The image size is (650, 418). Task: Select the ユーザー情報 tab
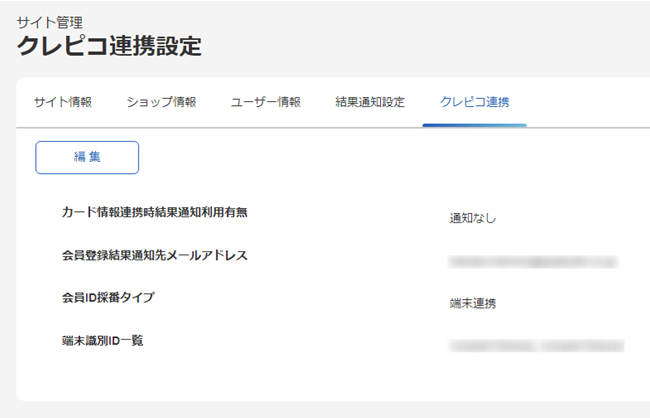266,102
